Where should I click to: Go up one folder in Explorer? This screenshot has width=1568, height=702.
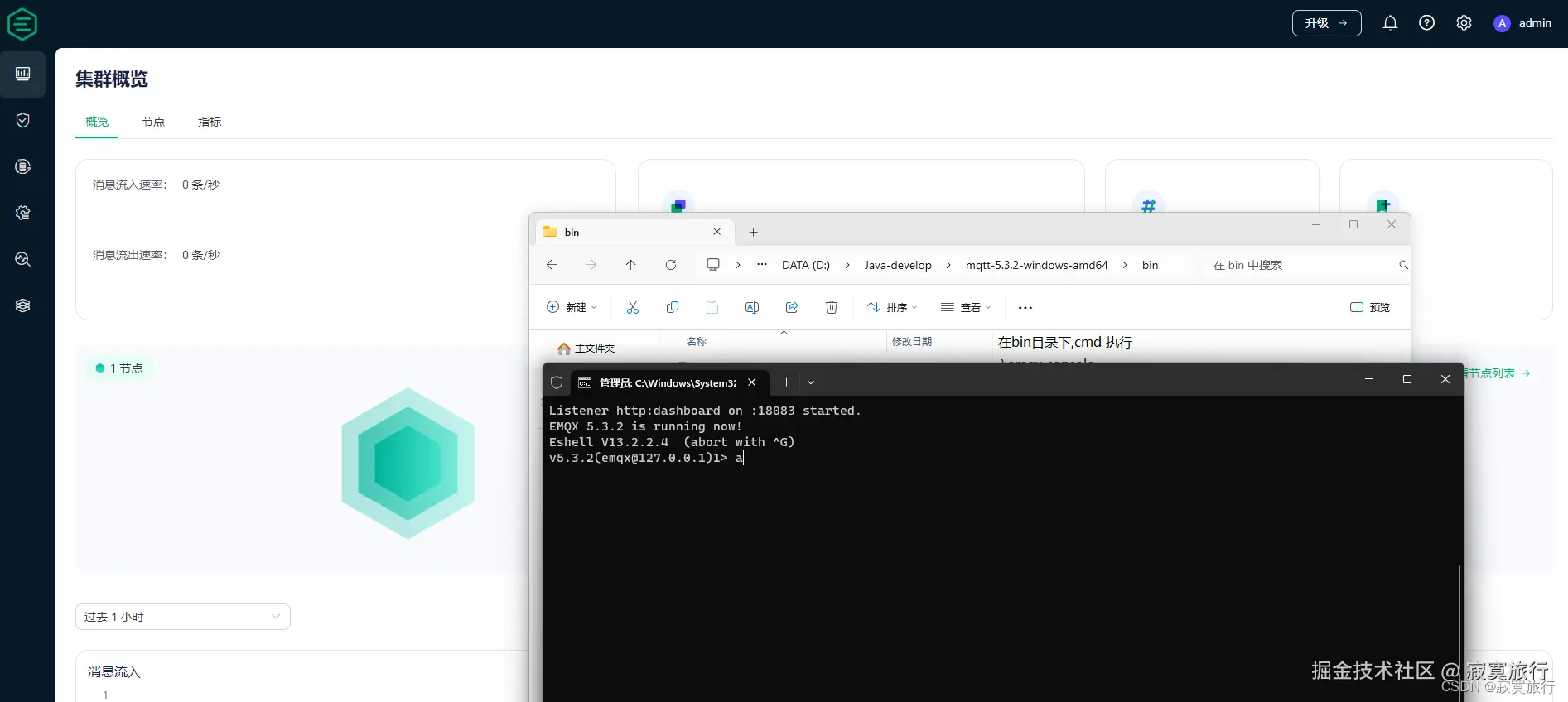pyautogui.click(x=631, y=265)
